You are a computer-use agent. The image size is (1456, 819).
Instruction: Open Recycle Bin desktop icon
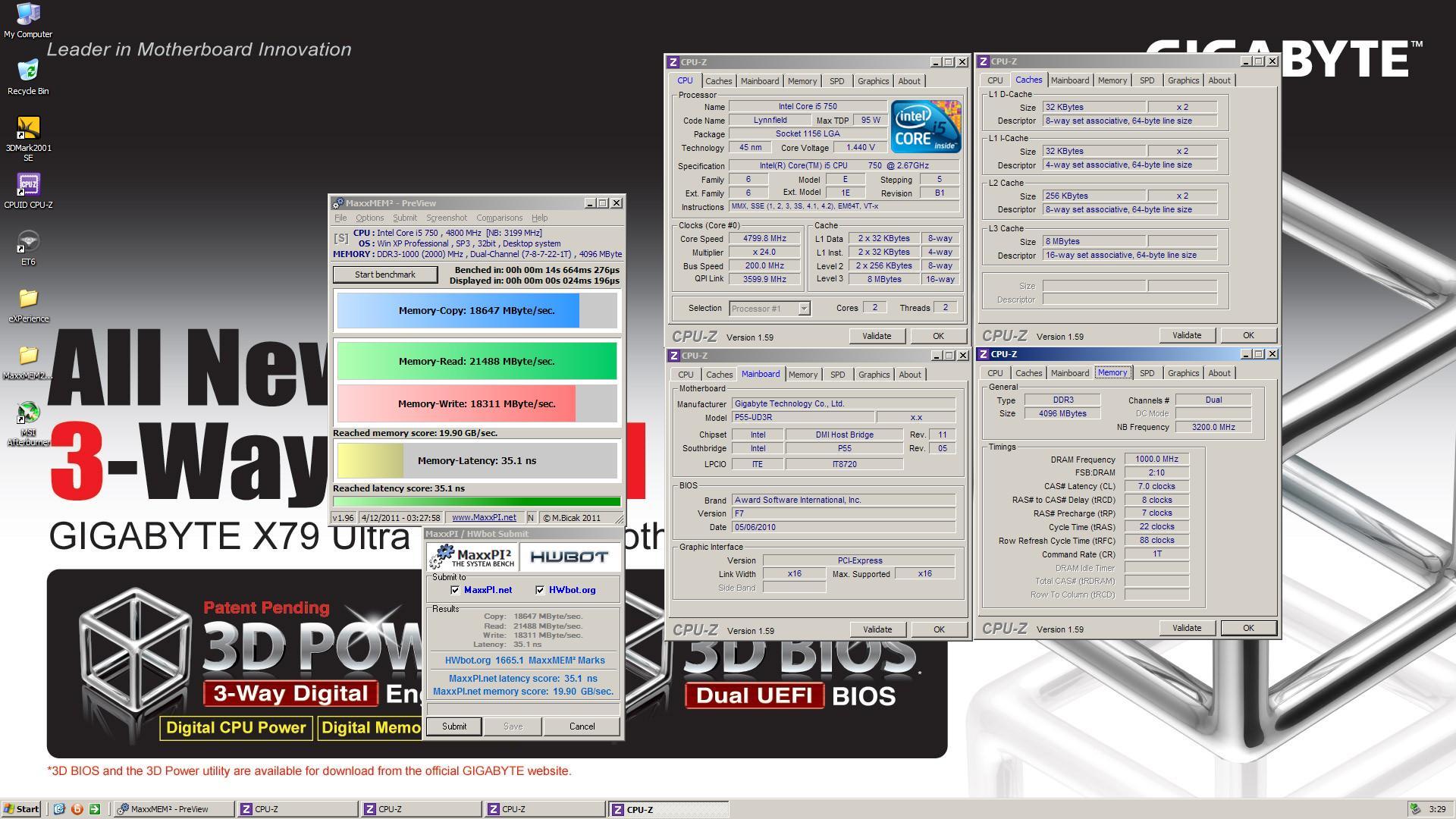pyautogui.click(x=28, y=77)
